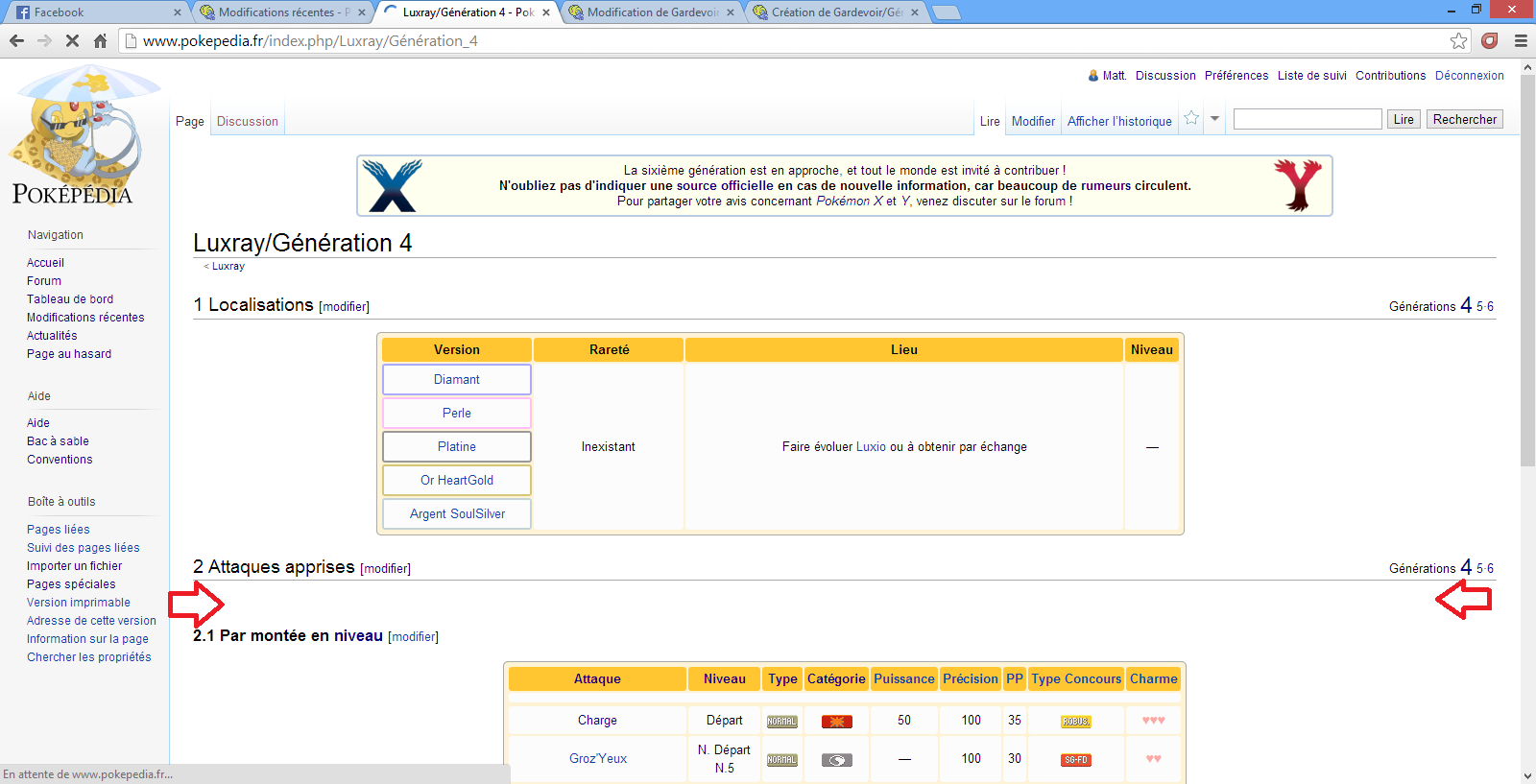This screenshot has height=784, width=1536.
Task: Bookmark page with address bar star
Action: pyautogui.click(x=1458, y=40)
